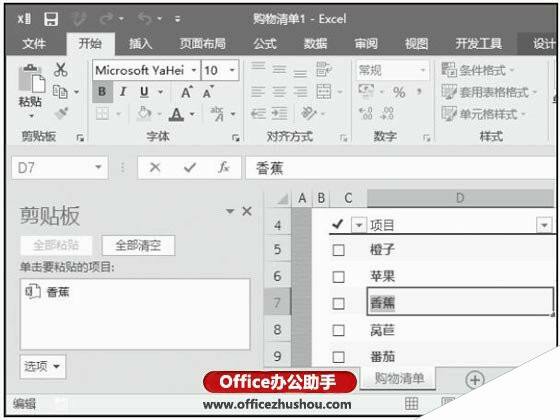The image size is (560, 420).
Task: Open the font name dropdown Microsoft YaHei
Action: (194, 70)
